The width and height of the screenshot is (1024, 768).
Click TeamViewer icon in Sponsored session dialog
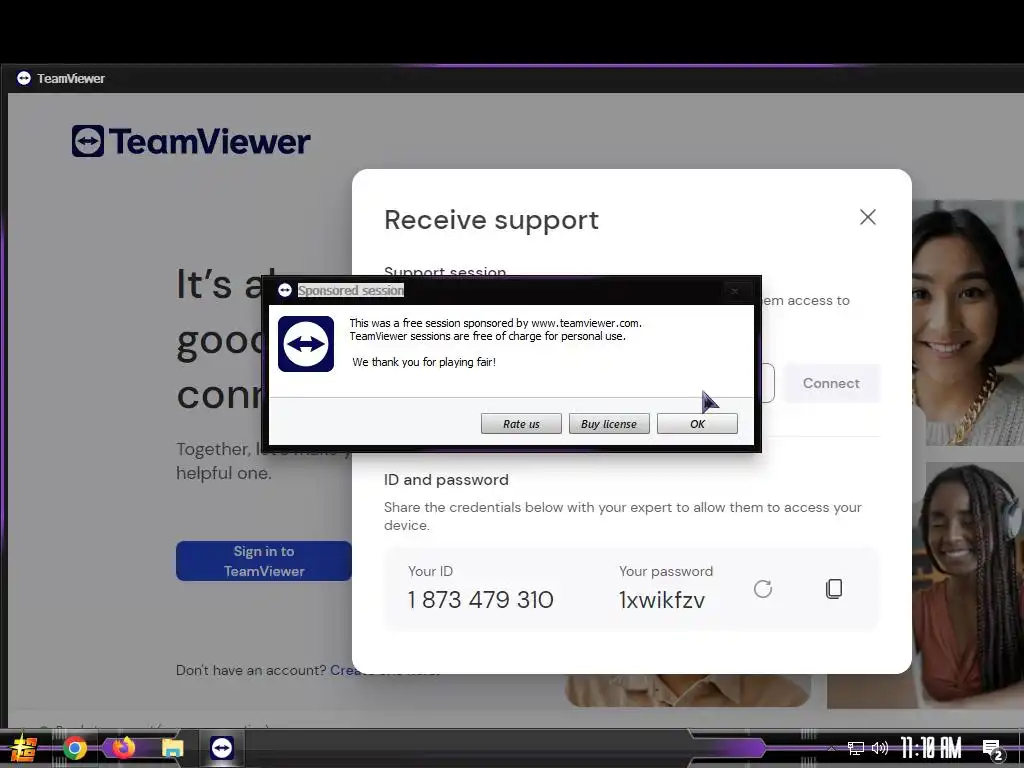point(306,344)
